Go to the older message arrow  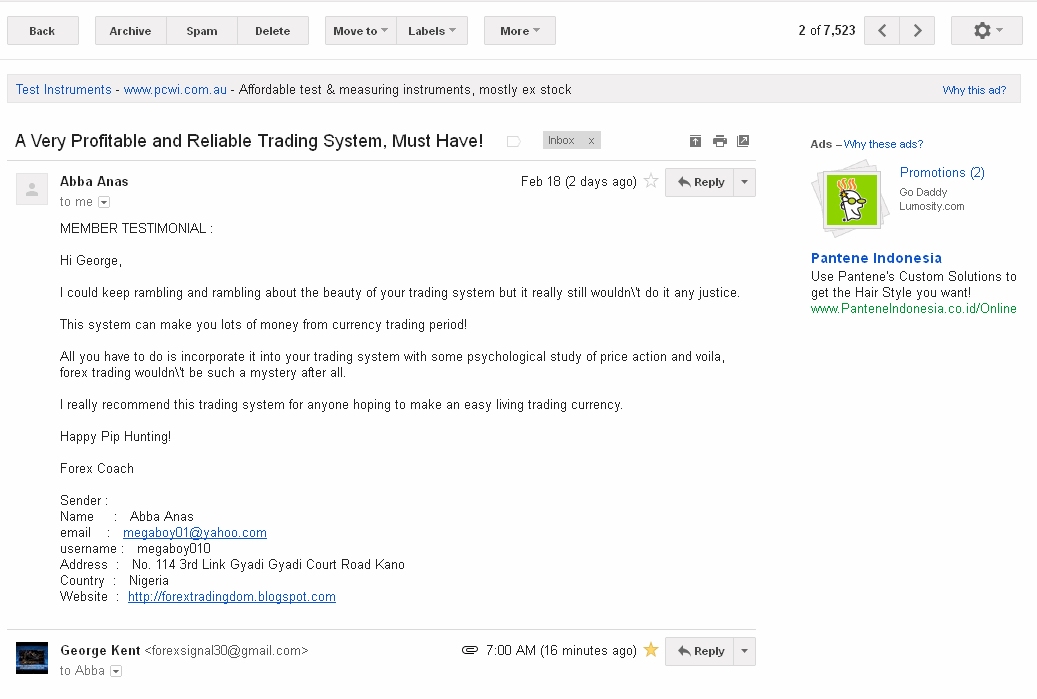click(917, 30)
